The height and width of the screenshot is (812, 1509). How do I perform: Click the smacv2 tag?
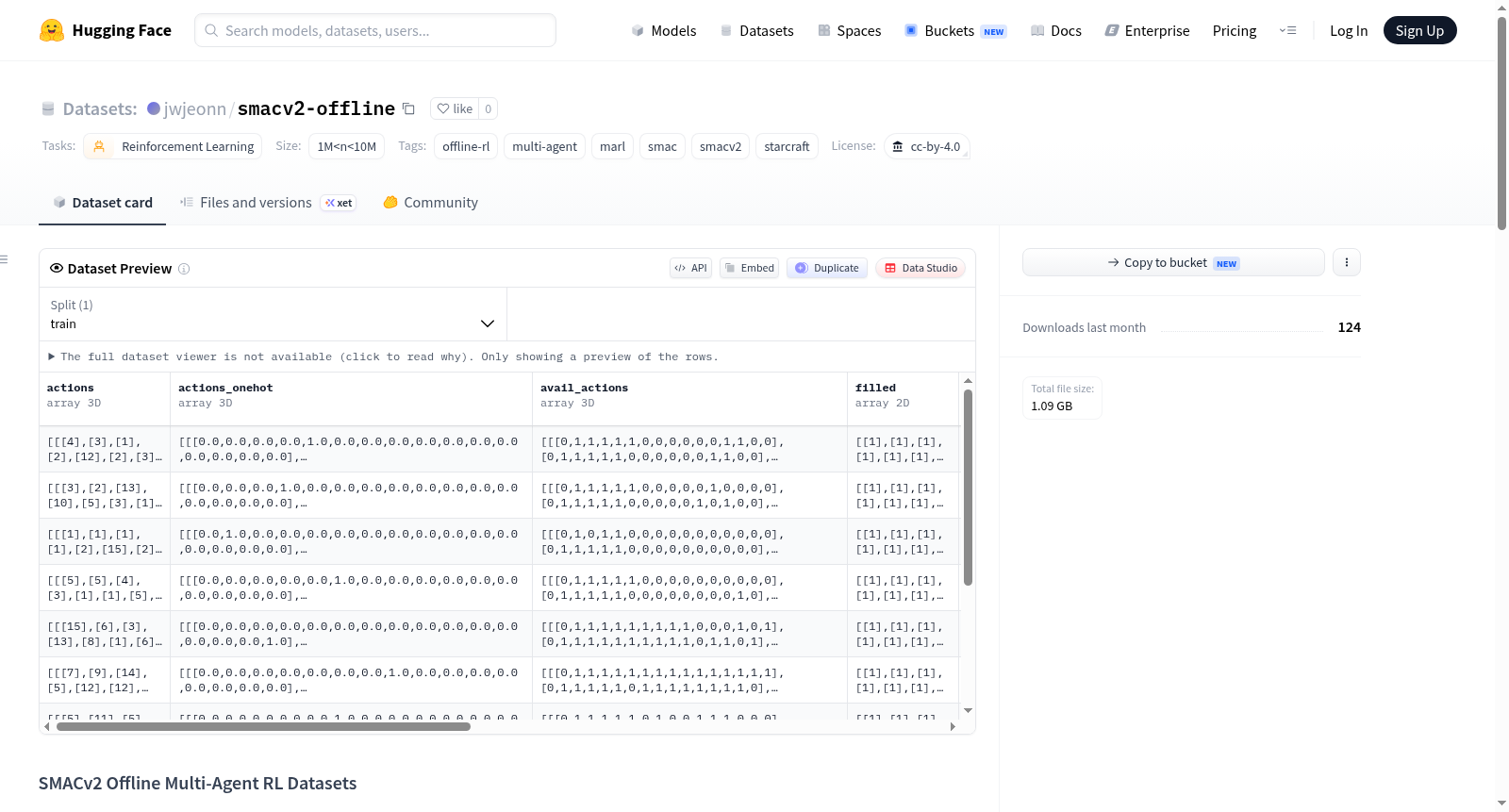tap(721, 146)
